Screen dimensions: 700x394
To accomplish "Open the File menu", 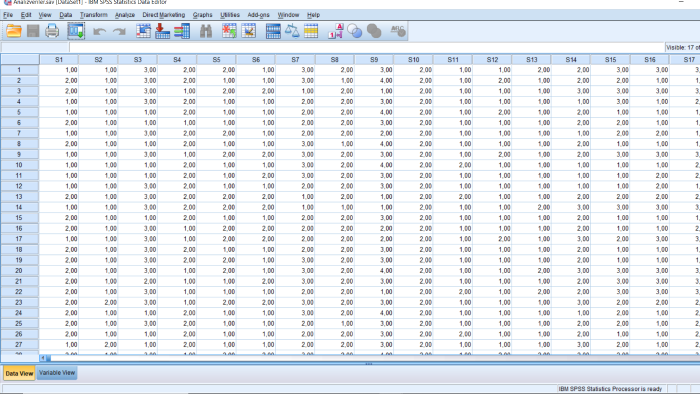I will (x=8, y=15).
